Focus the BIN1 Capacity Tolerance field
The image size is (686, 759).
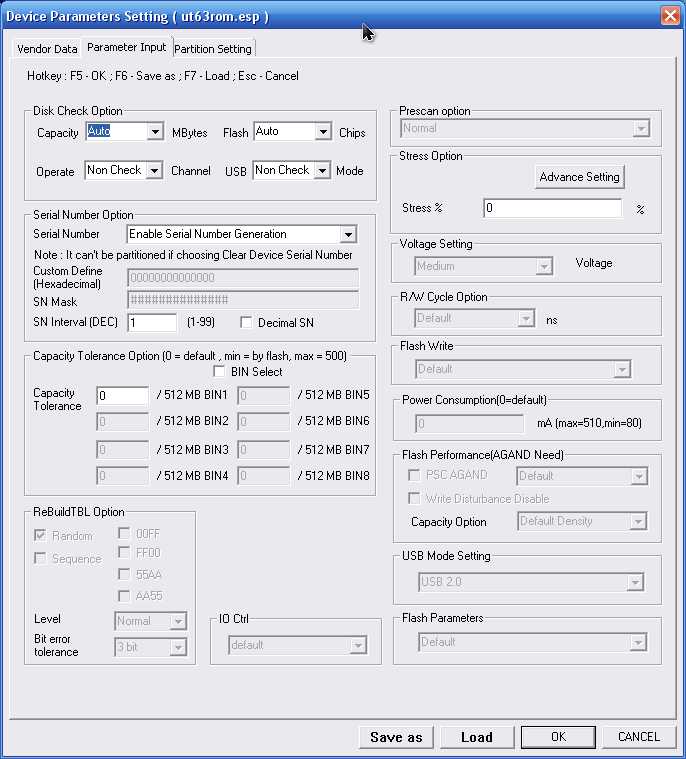(x=122, y=395)
